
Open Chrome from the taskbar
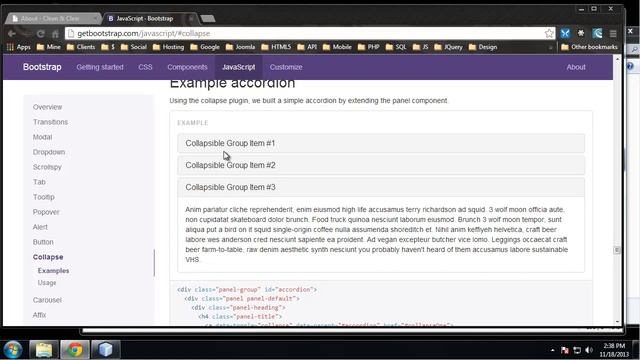pos(75,350)
